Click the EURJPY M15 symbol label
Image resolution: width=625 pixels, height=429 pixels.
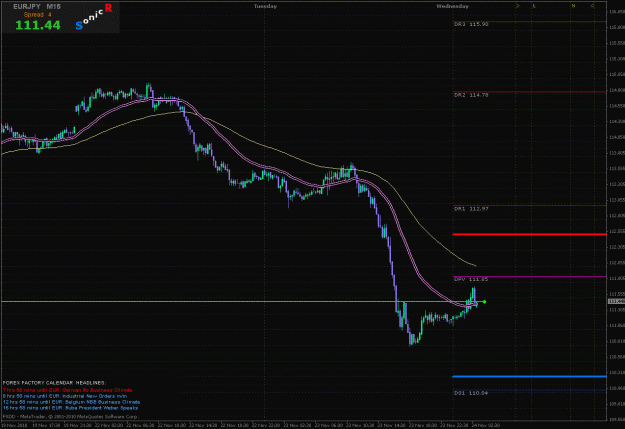37,7
